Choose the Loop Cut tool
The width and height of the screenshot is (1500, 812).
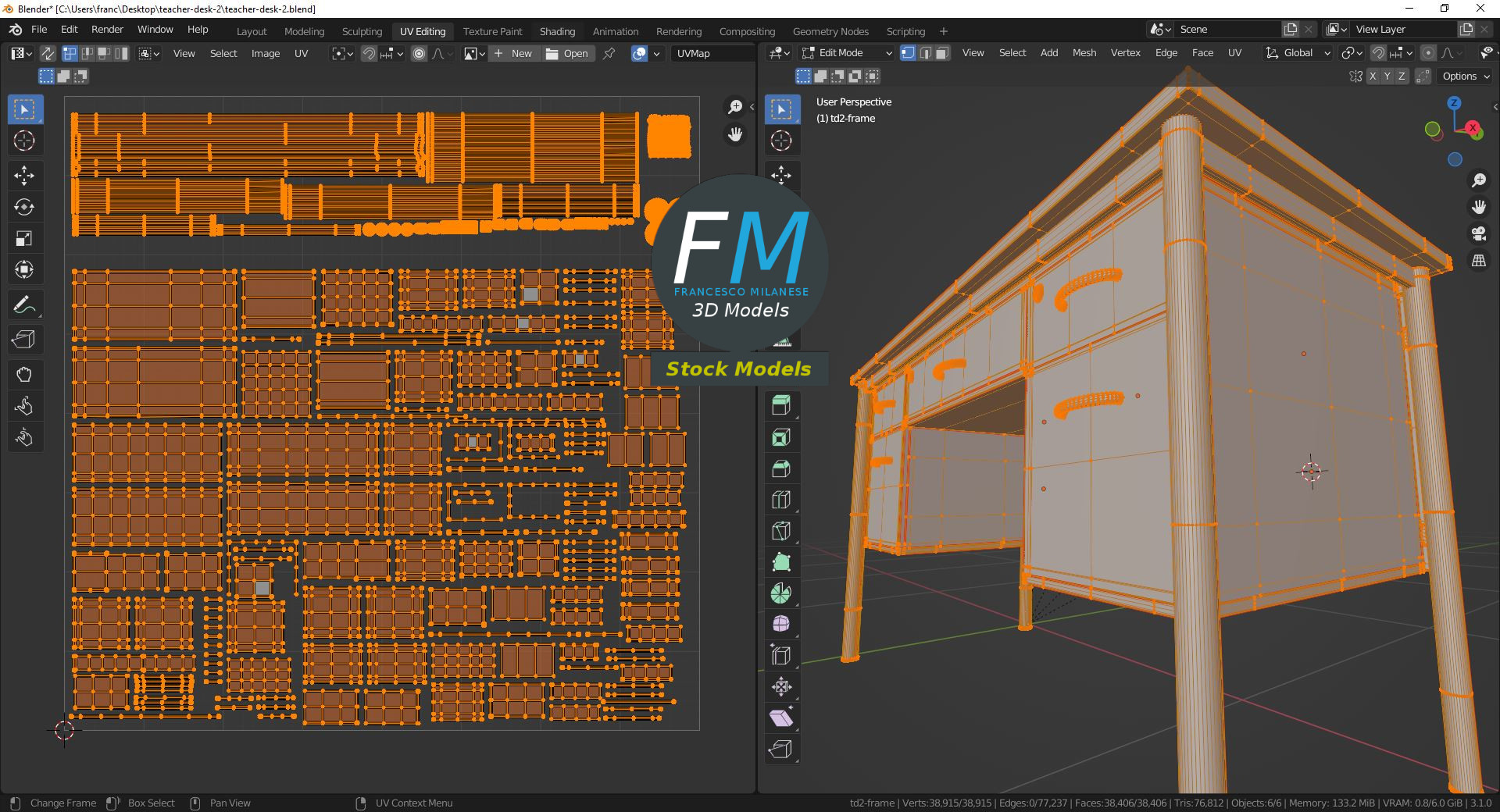(781, 500)
